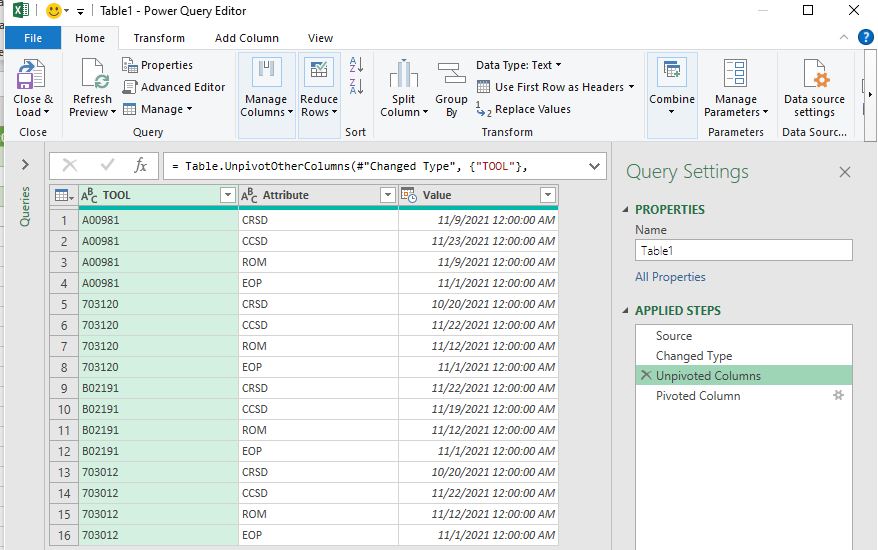Click the Split Column icon
878x550 pixels.
pyautogui.click(x=403, y=76)
